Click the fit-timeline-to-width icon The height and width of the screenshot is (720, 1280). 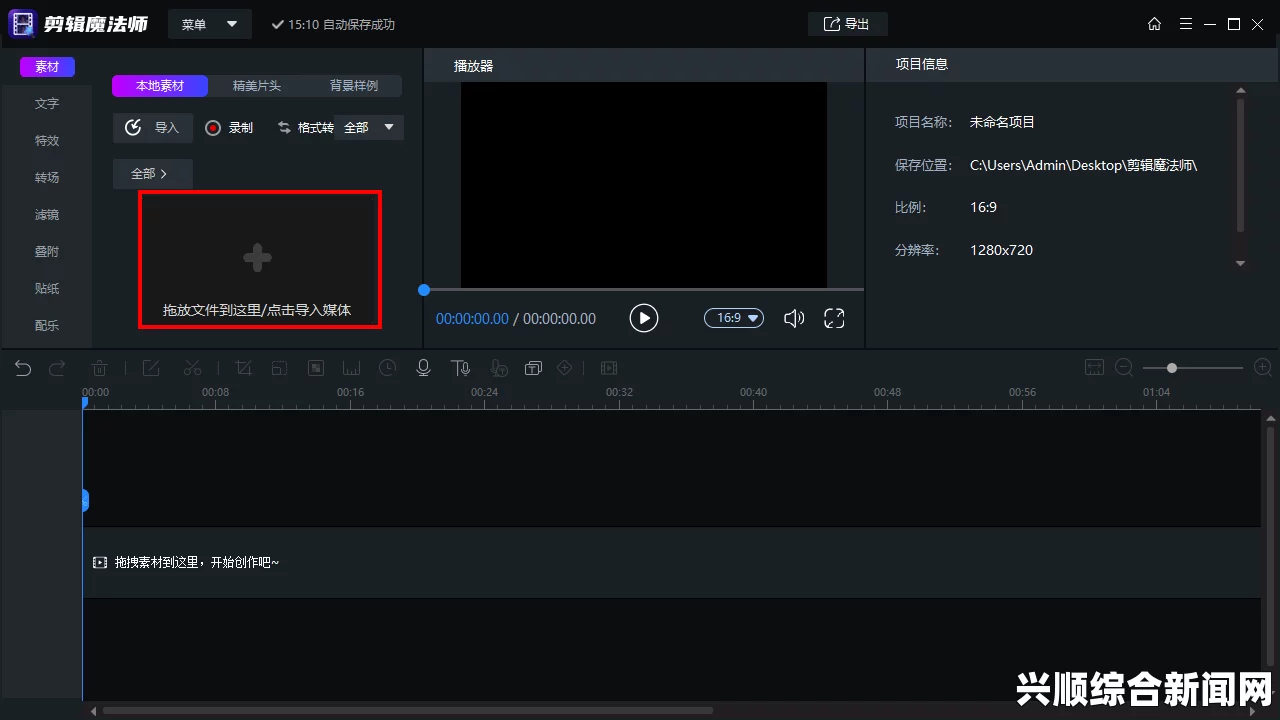(1094, 368)
